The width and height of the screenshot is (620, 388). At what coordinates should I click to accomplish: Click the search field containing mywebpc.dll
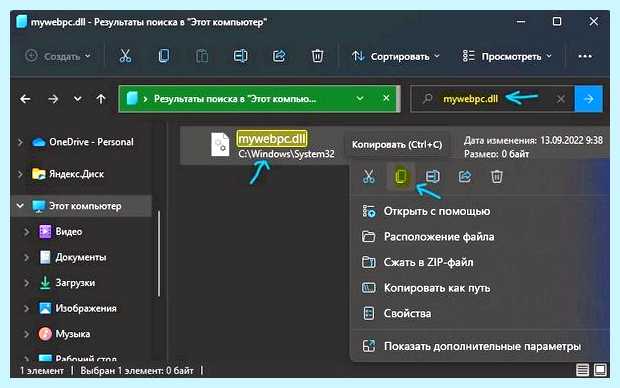click(x=493, y=98)
